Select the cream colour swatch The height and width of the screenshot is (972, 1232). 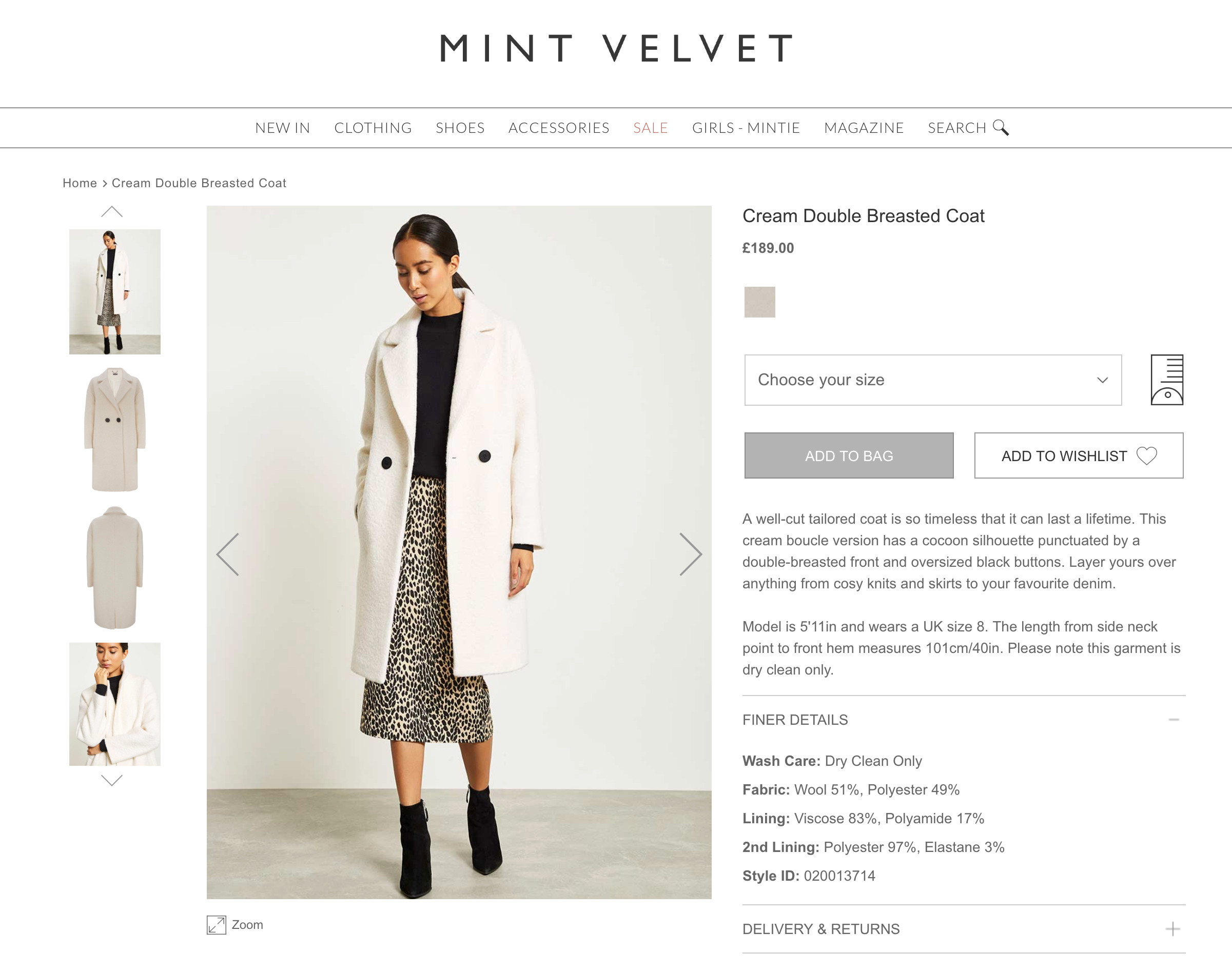(x=759, y=302)
